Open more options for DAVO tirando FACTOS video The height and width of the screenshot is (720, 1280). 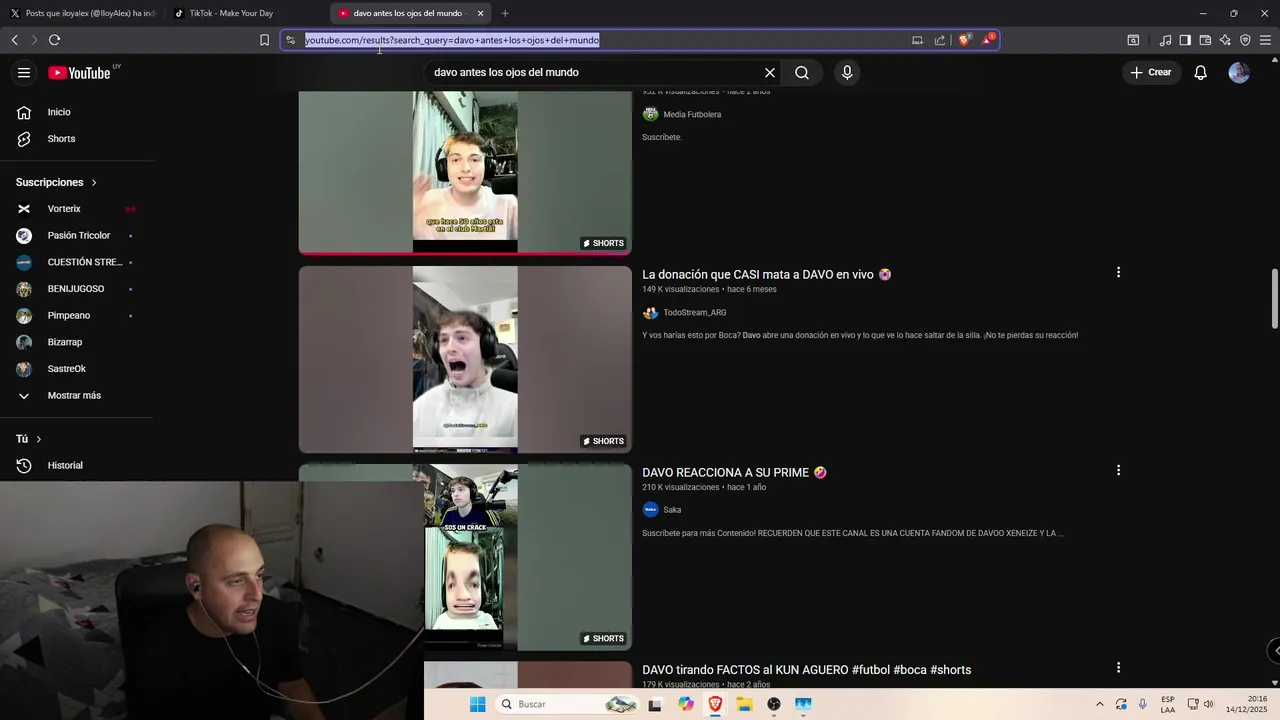(x=1118, y=667)
